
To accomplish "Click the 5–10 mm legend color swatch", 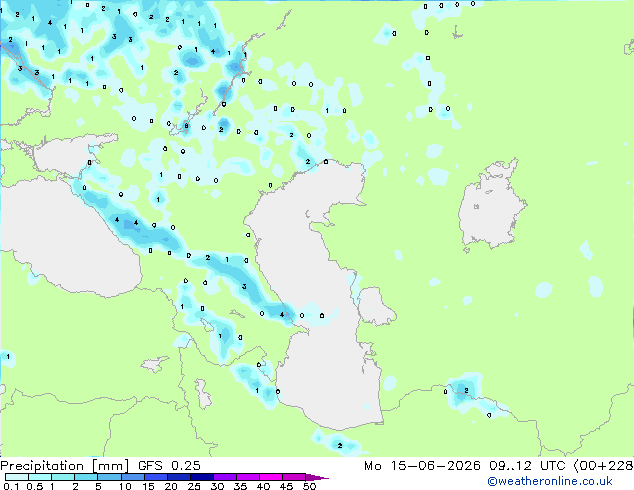I will click(110, 477).
